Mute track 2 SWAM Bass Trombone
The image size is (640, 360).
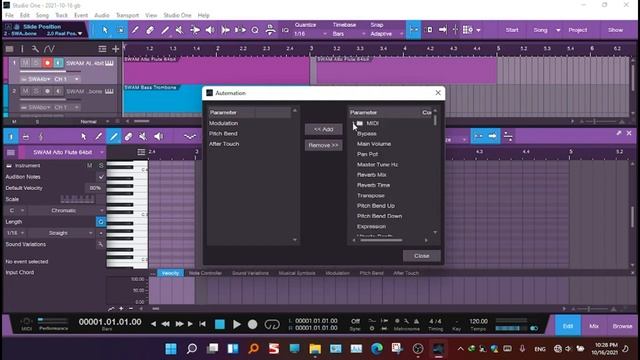(x=25, y=91)
